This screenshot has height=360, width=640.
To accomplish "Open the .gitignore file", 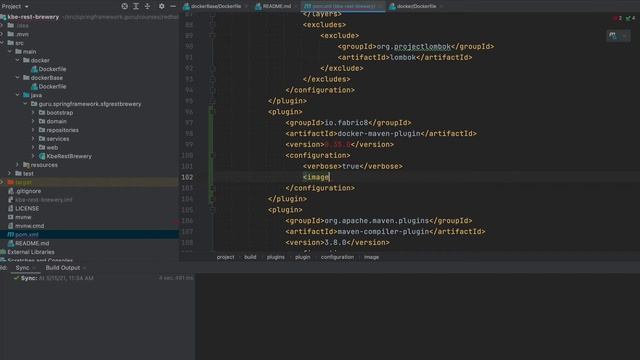I will [x=24, y=191].
